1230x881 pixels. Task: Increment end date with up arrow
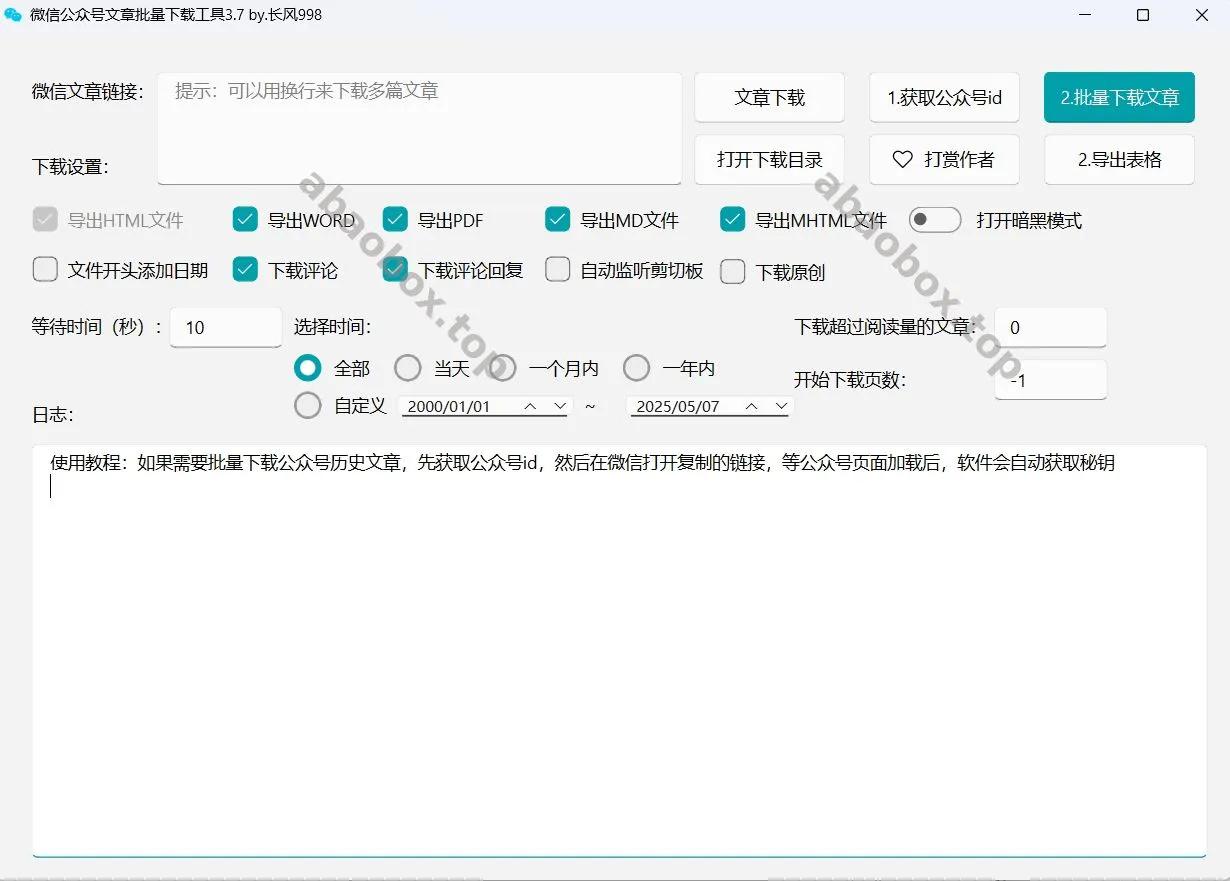pyautogui.click(x=752, y=406)
